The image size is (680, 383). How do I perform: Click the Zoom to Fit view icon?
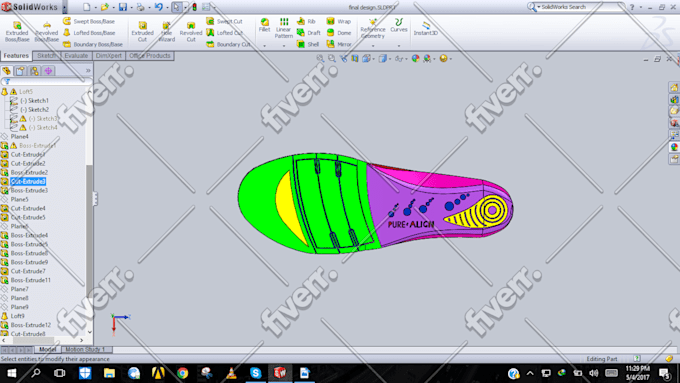click(x=320, y=58)
